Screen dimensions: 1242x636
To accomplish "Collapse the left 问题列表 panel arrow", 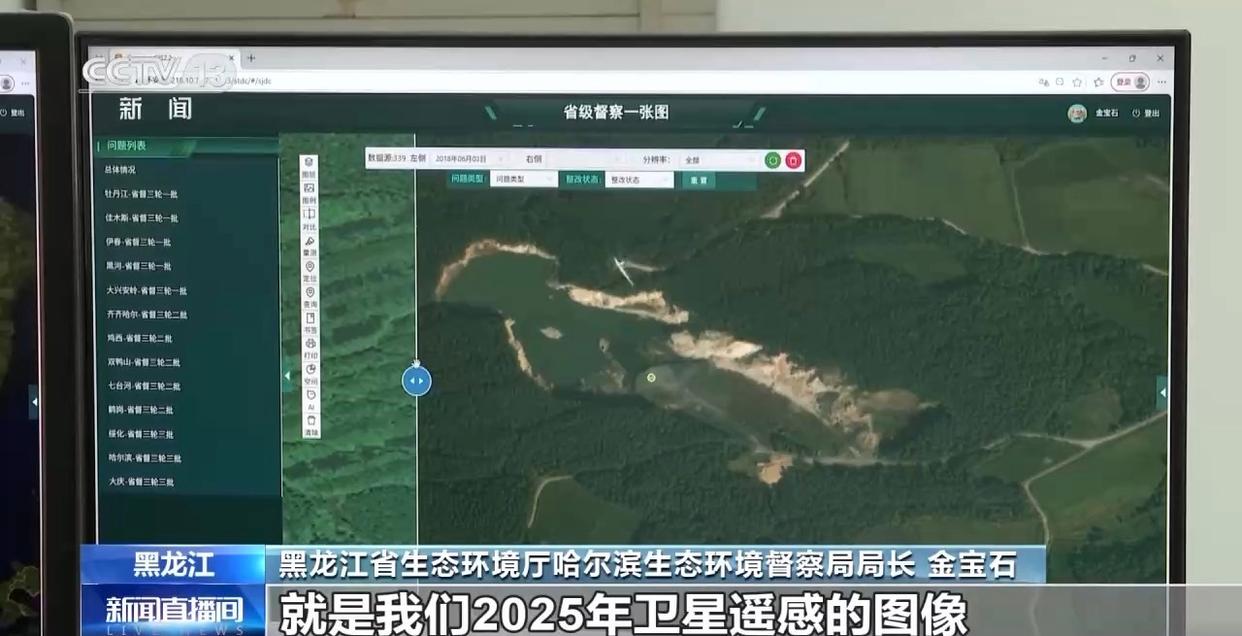I will (x=287, y=377).
